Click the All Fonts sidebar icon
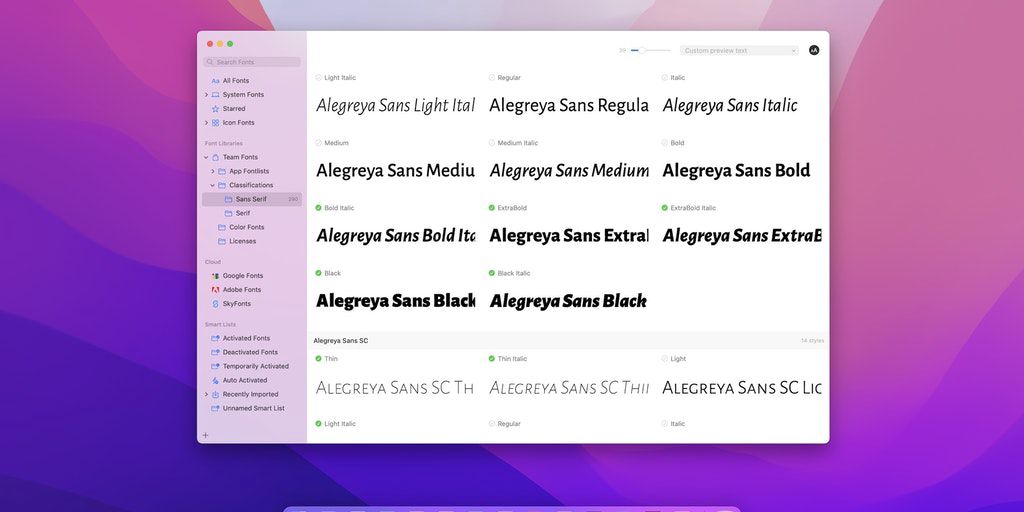This screenshot has height=512, width=1024. (x=216, y=81)
